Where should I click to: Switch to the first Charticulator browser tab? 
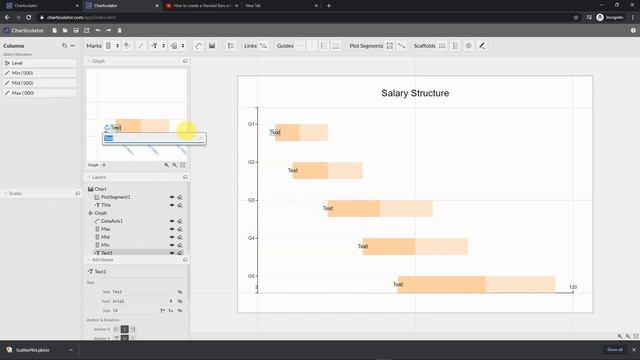(x=42, y=6)
